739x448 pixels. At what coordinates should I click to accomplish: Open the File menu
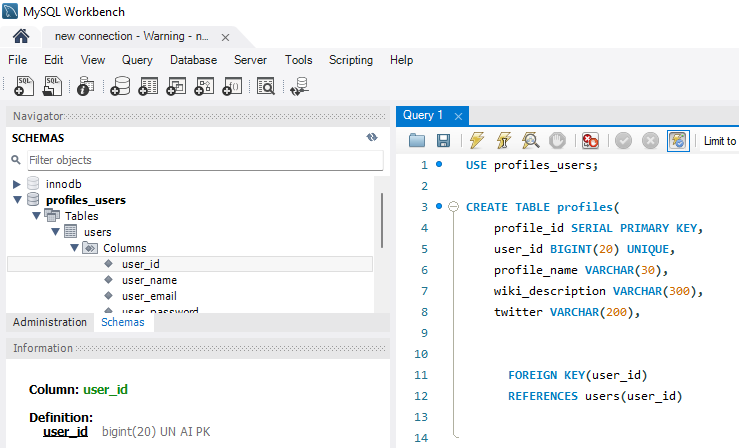pos(17,60)
